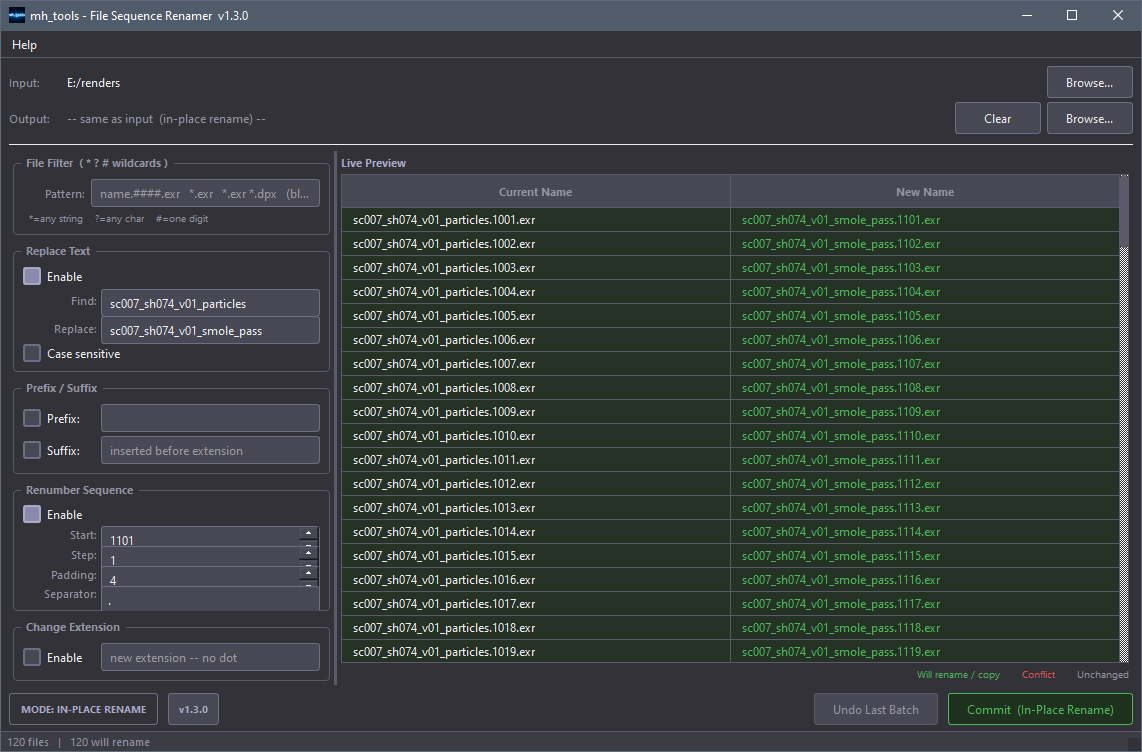Toggle the Case sensitive checkbox
Image resolution: width=1142 pixels, height=752 pixels.
[x=32, y=354]
